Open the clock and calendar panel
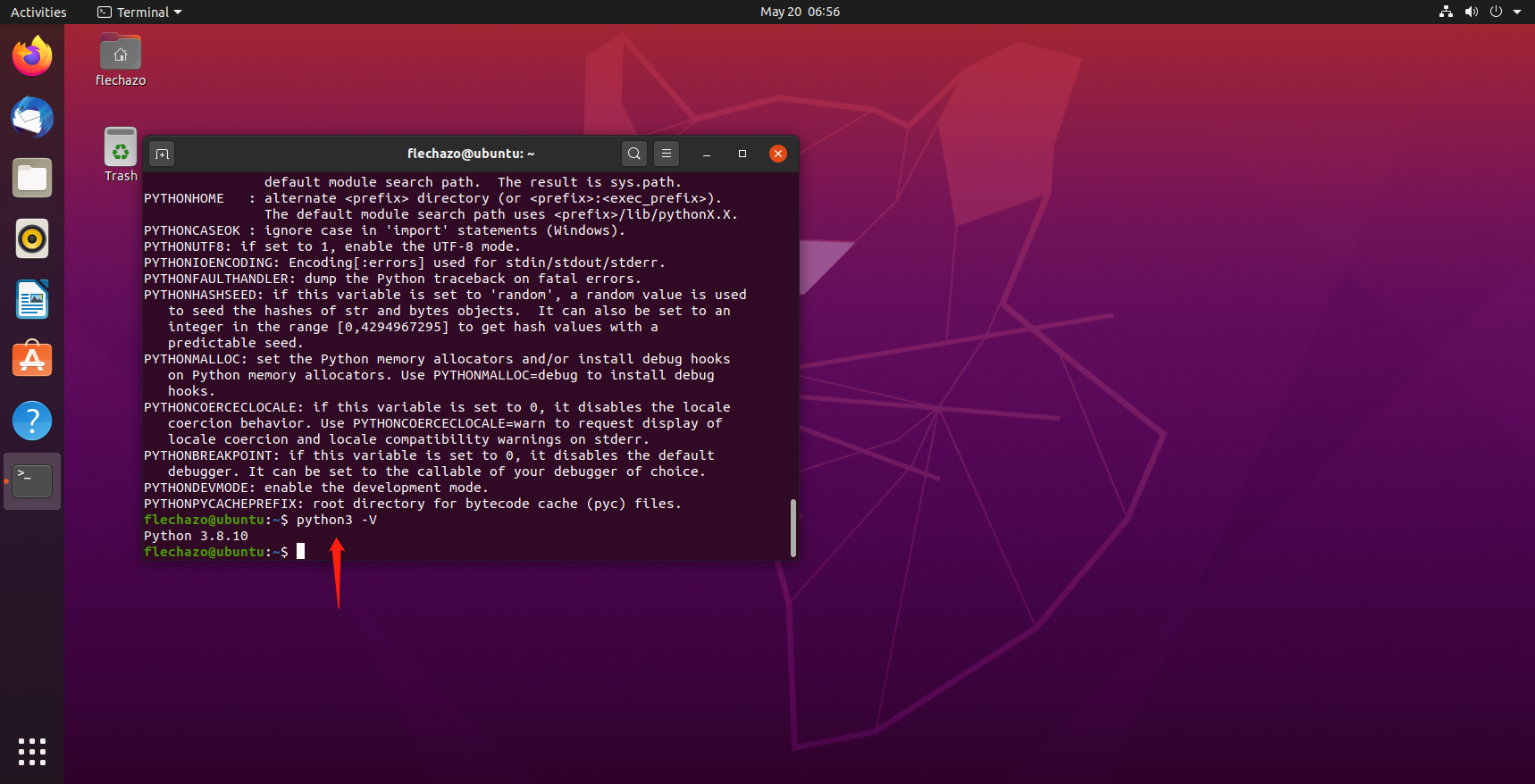1535x784 pixels. pos(800,12)
